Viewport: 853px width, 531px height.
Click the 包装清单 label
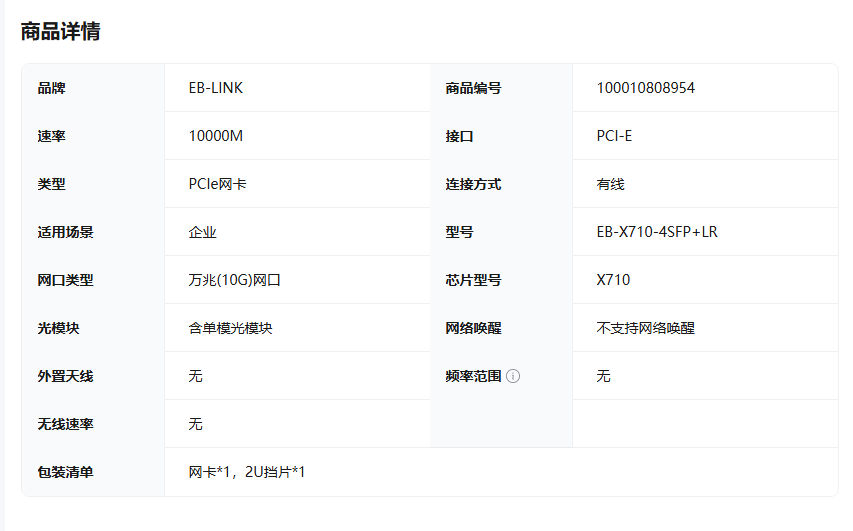point(65,472)
